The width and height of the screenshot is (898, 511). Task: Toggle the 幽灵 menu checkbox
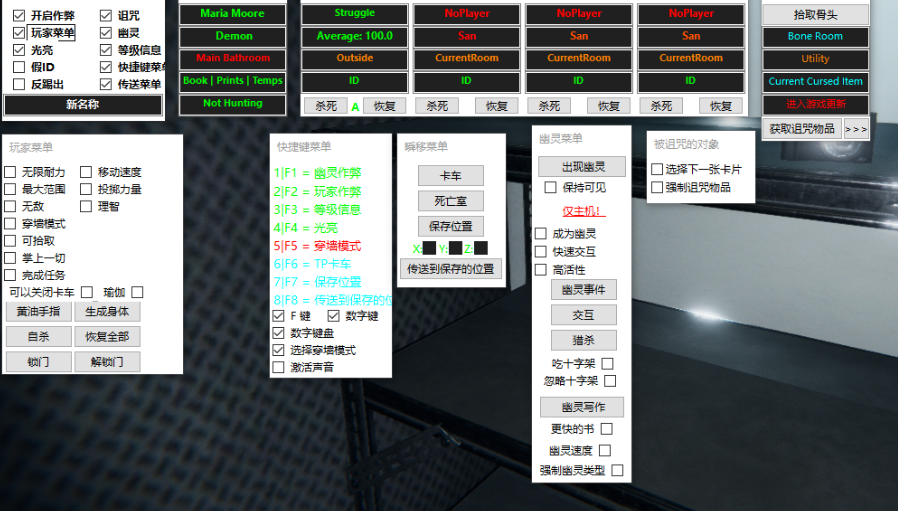coord(106,33)
